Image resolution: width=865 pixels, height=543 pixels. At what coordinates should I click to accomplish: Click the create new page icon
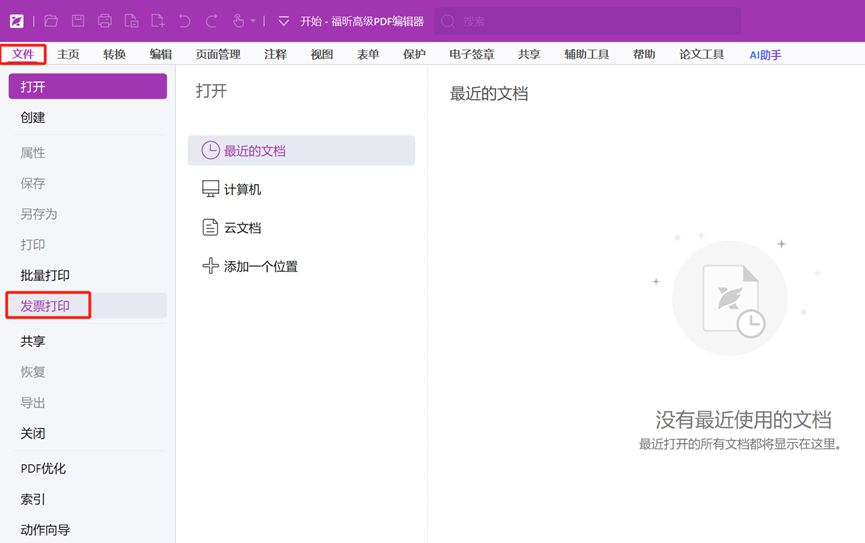coord(157,21)
